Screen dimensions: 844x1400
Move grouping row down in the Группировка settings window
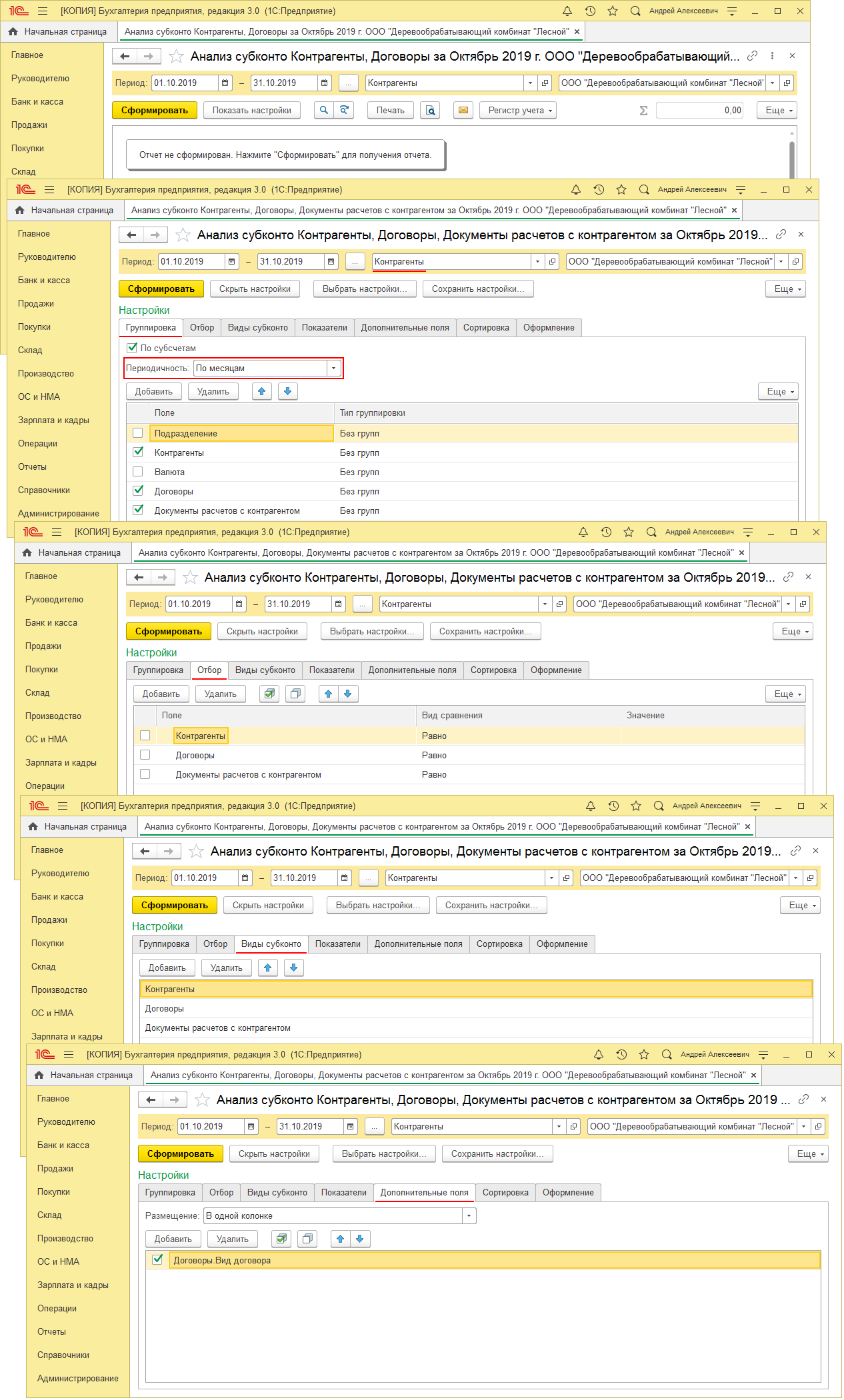point(288,392)
